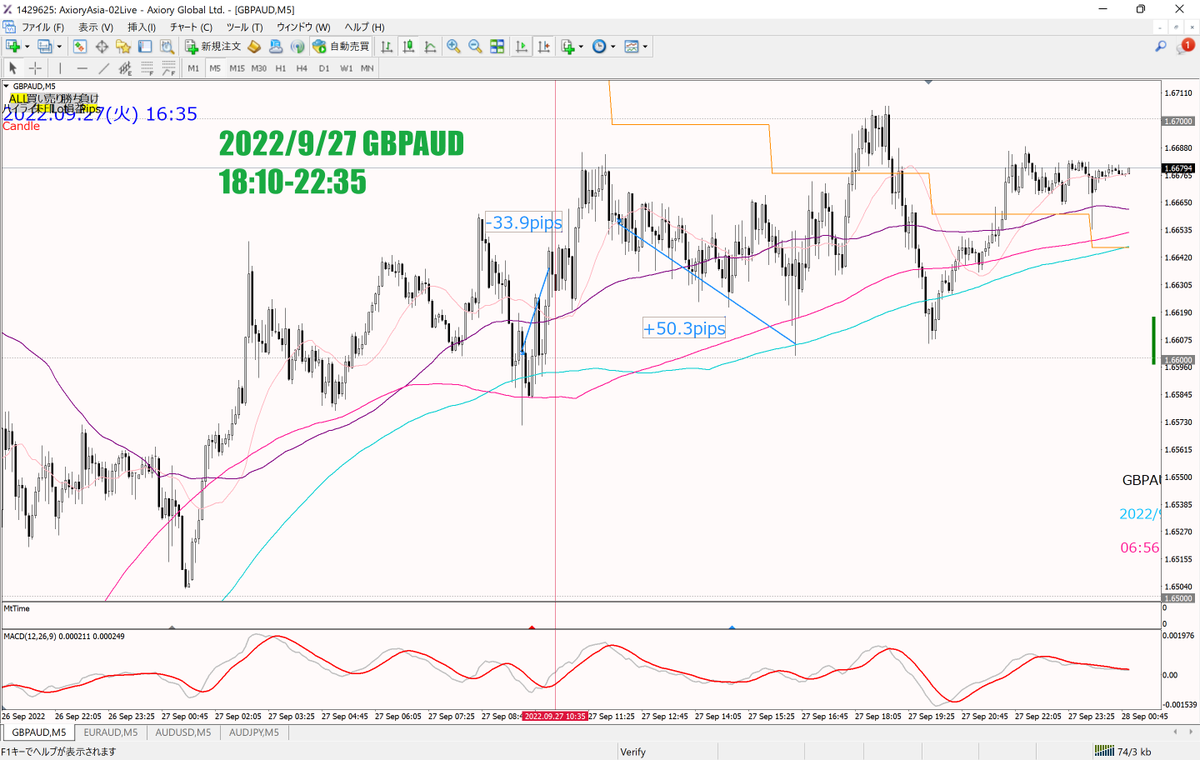
Task: Select the Fibonacci retracement tool
Action: pos(147,68)
